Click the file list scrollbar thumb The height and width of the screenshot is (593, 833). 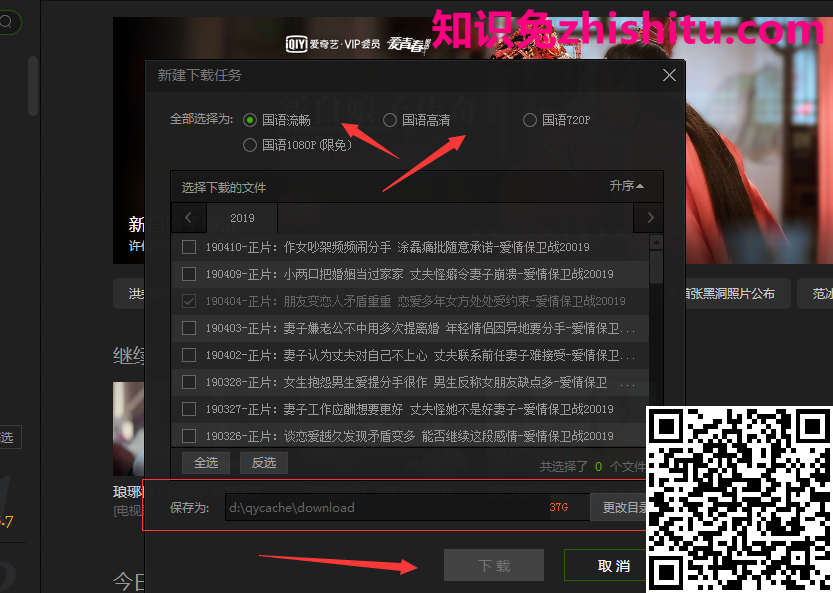(x=657, y=267)
